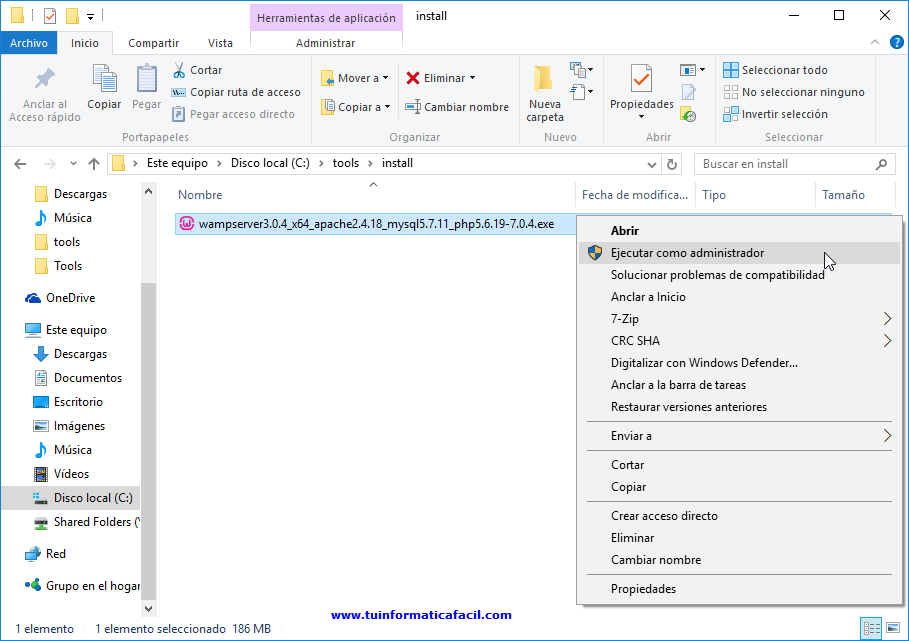Click the search magnifier icon
The width and height of the screenshot is (909, 641).
coord(881,164)
